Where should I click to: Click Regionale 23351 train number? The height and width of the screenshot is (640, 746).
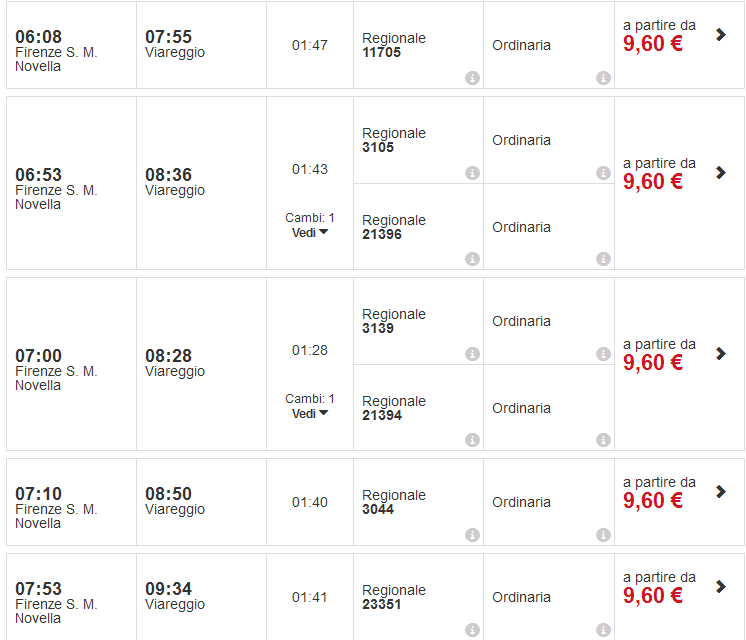pos(381,604)
